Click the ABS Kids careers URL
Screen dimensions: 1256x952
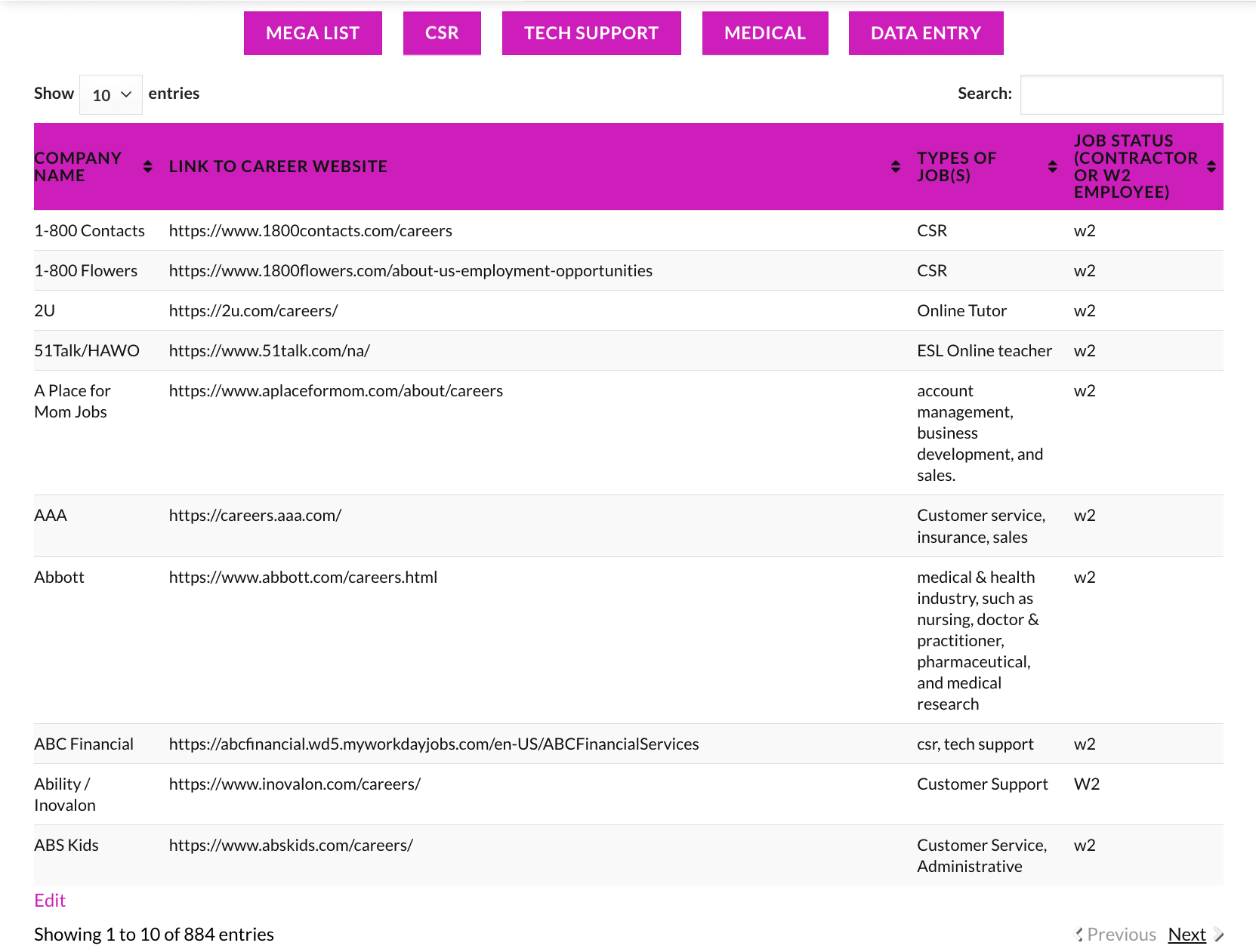tap(291, 846)
